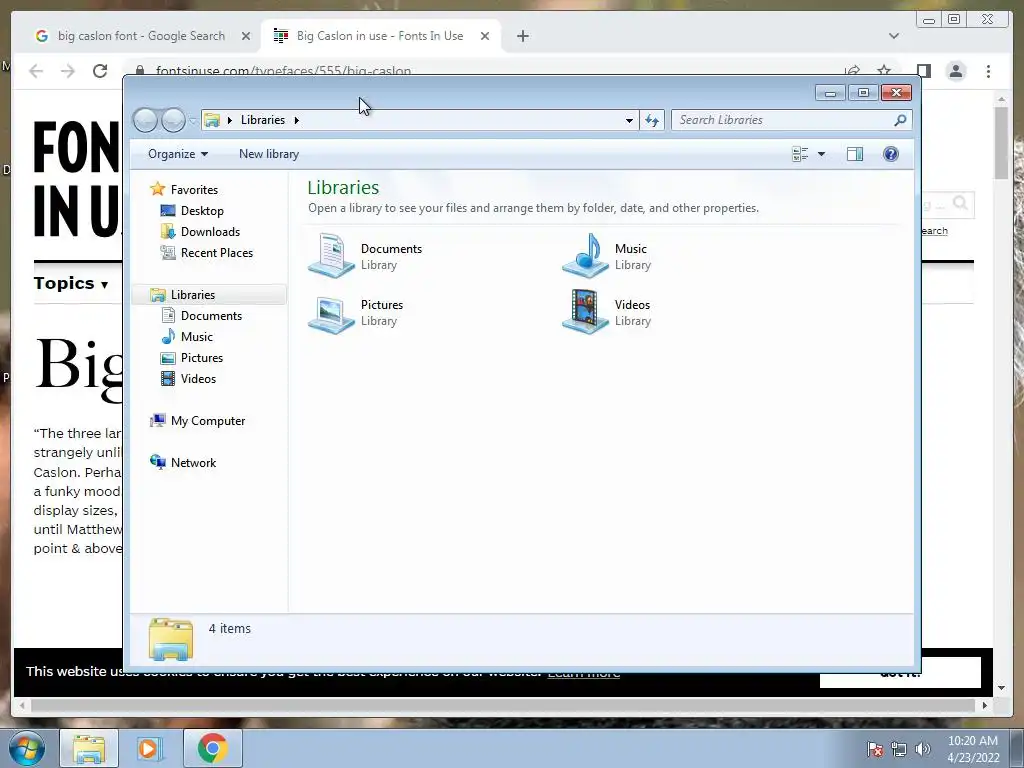This screenshot has height=768, width=1024.
Task: Select Music under Libraries in sidebar
Action: pyautogui.click(x=197, y=336)
